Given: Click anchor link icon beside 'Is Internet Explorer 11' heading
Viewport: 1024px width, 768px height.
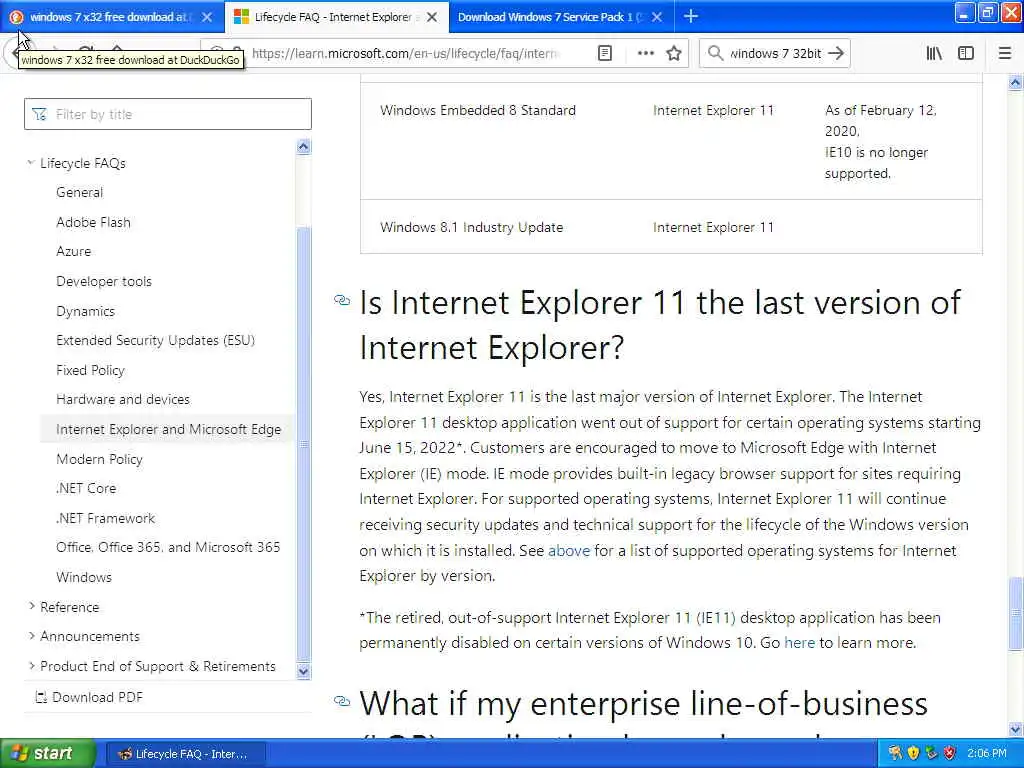Looking at the screenshot, I should (342, 300).
